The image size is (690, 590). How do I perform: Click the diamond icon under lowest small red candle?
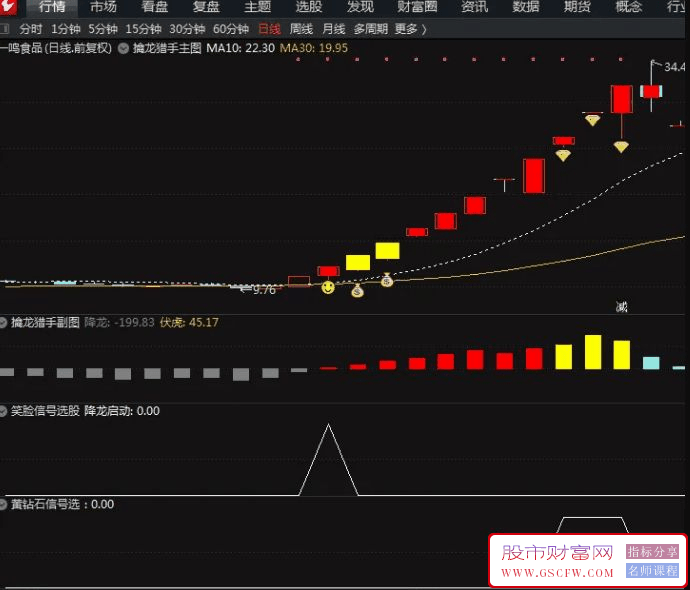pos(563,155)
